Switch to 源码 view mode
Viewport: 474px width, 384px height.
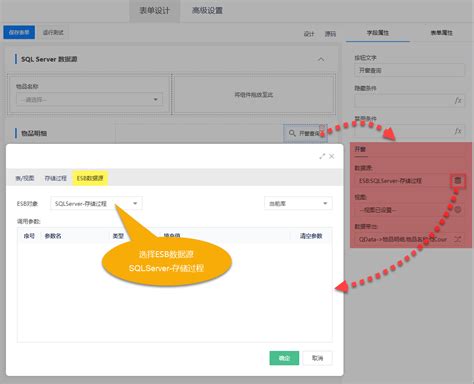[330, 34]
